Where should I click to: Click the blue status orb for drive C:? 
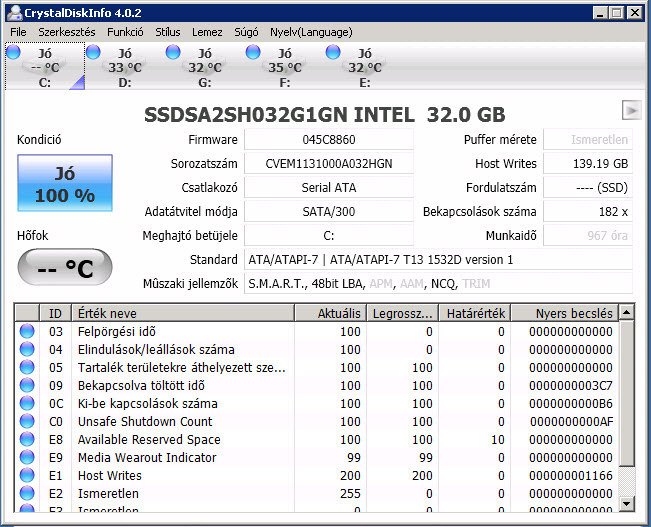coord(13,52)
